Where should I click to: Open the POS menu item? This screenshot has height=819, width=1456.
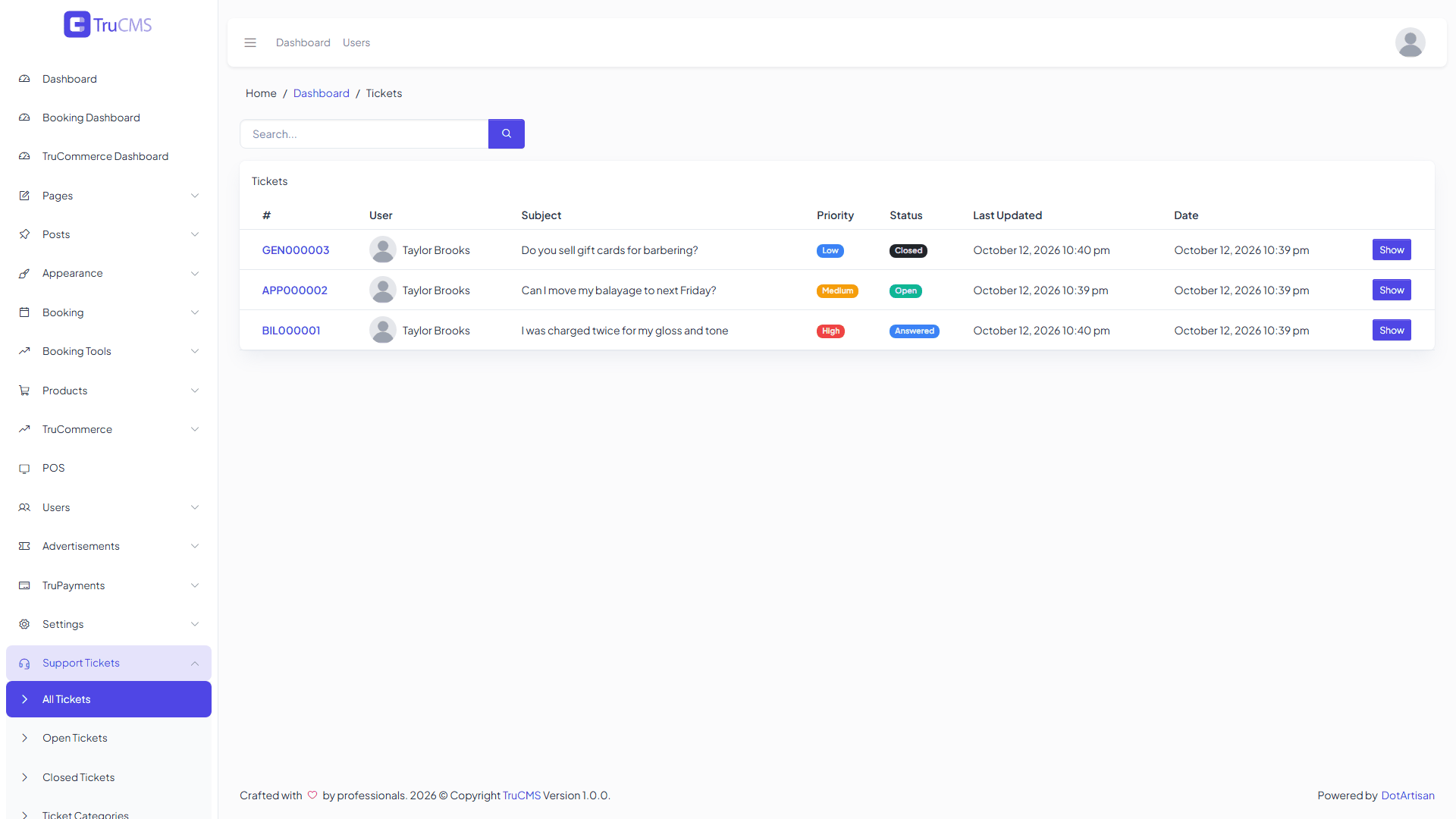click(108, 468)
